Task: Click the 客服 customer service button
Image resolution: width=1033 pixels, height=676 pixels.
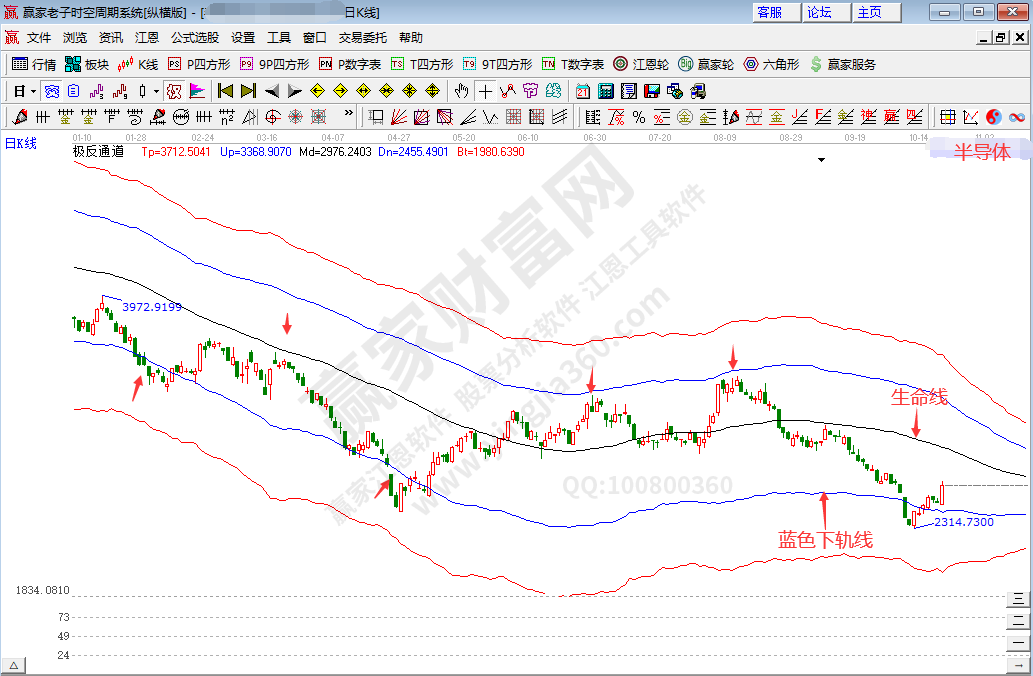Action: (776, 12)
